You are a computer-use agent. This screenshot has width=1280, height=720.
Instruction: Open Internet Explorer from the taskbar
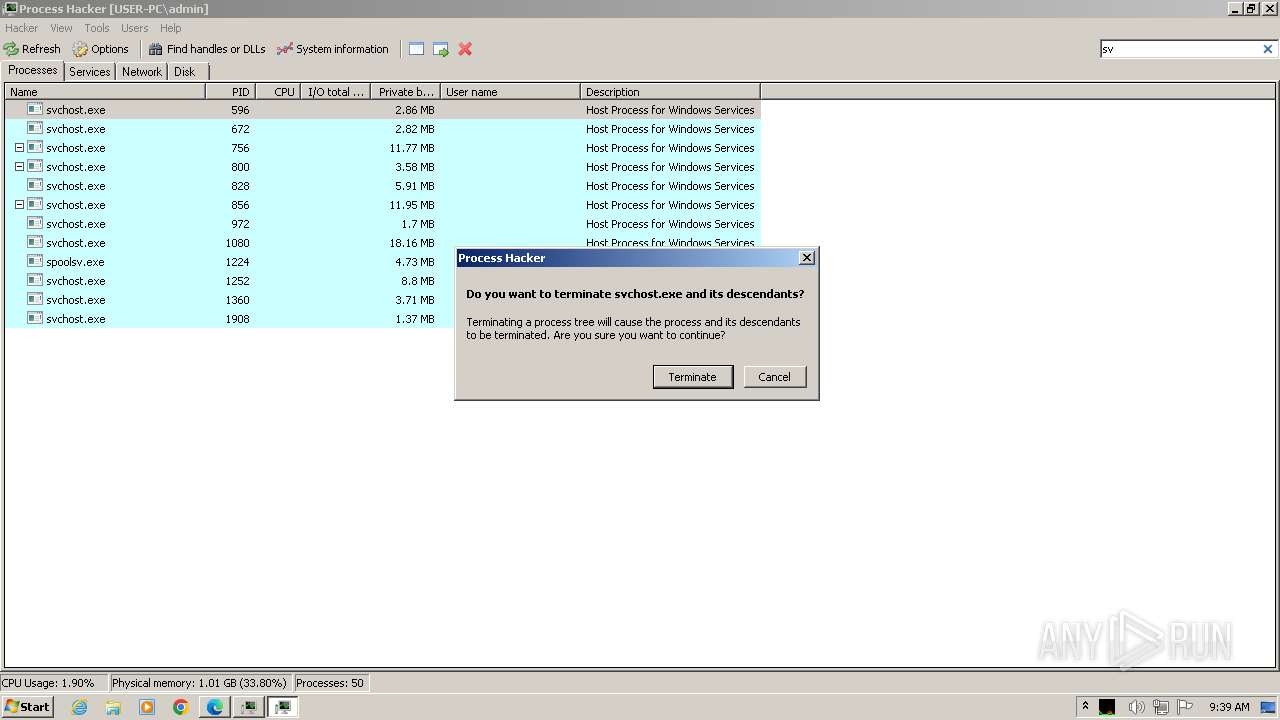click(79, 707)
